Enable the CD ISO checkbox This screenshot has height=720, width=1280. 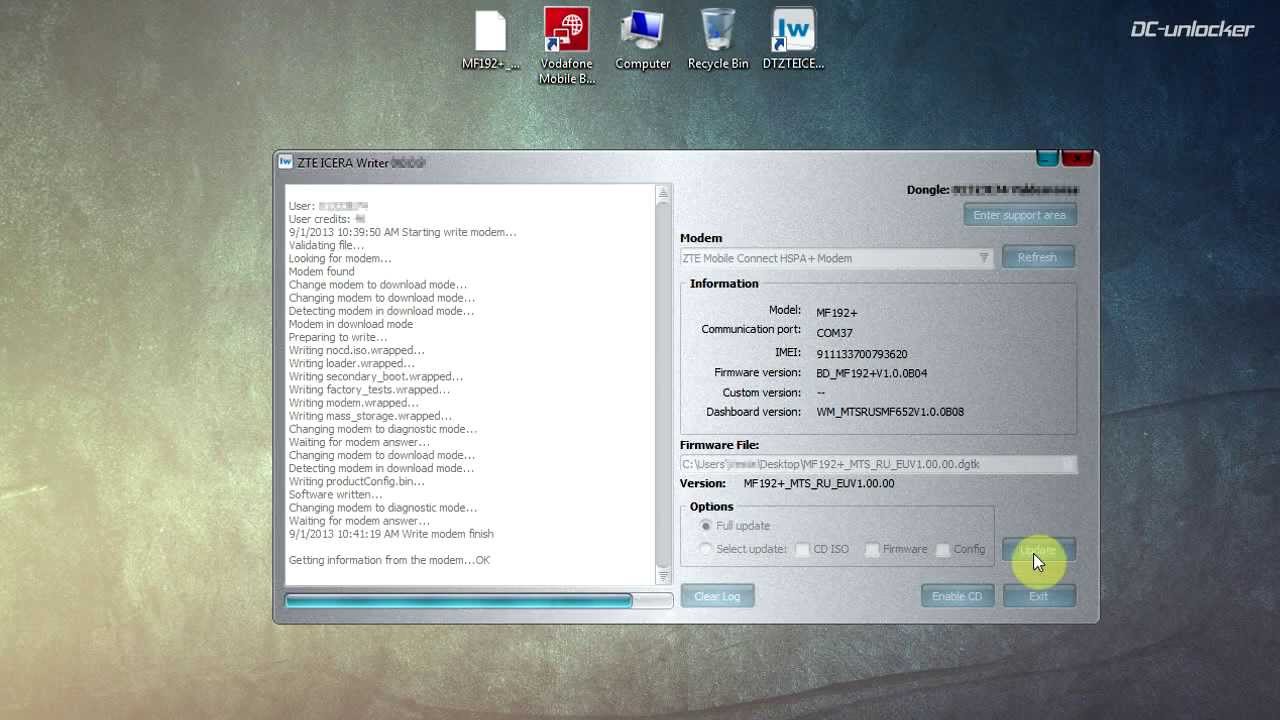click(802, 549)
